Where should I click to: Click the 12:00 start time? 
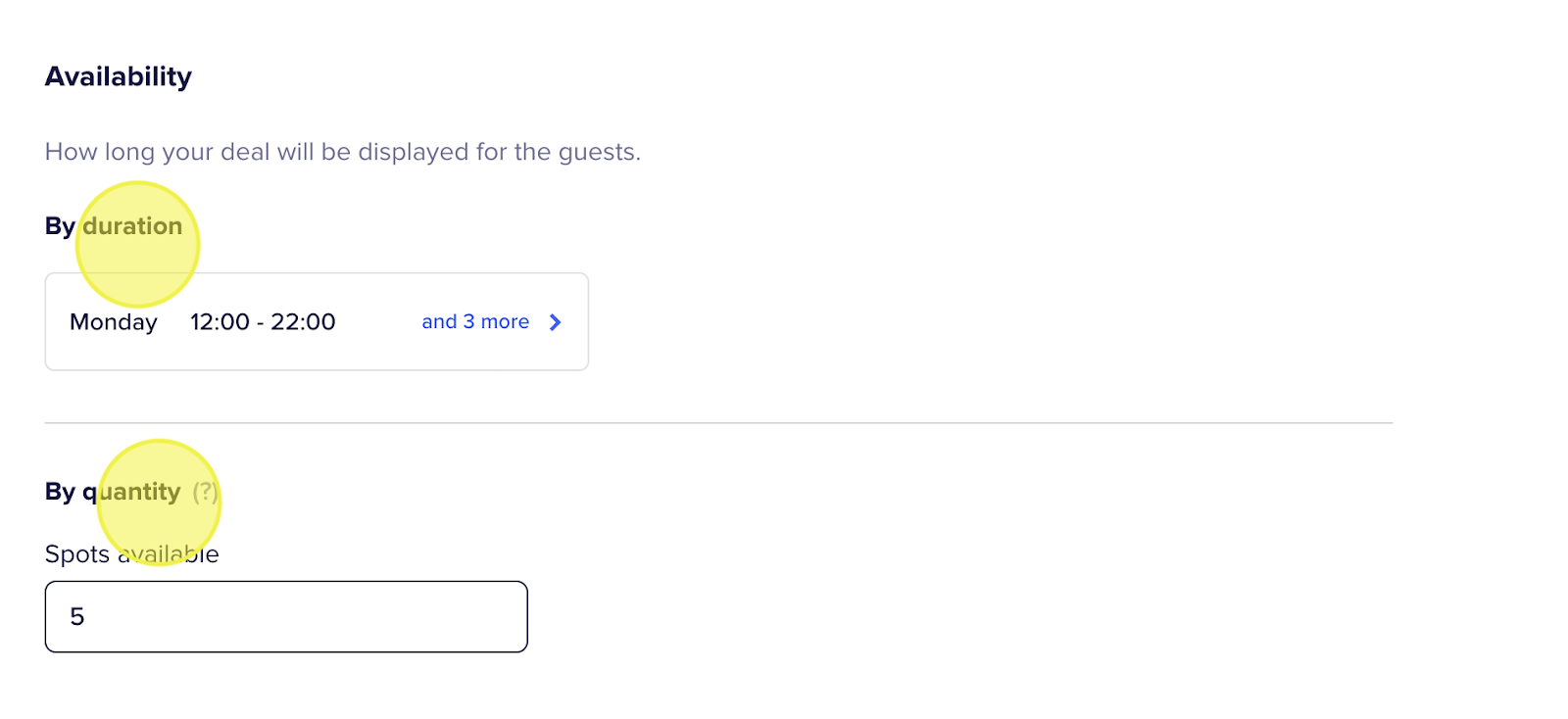[x=220, y=322]
